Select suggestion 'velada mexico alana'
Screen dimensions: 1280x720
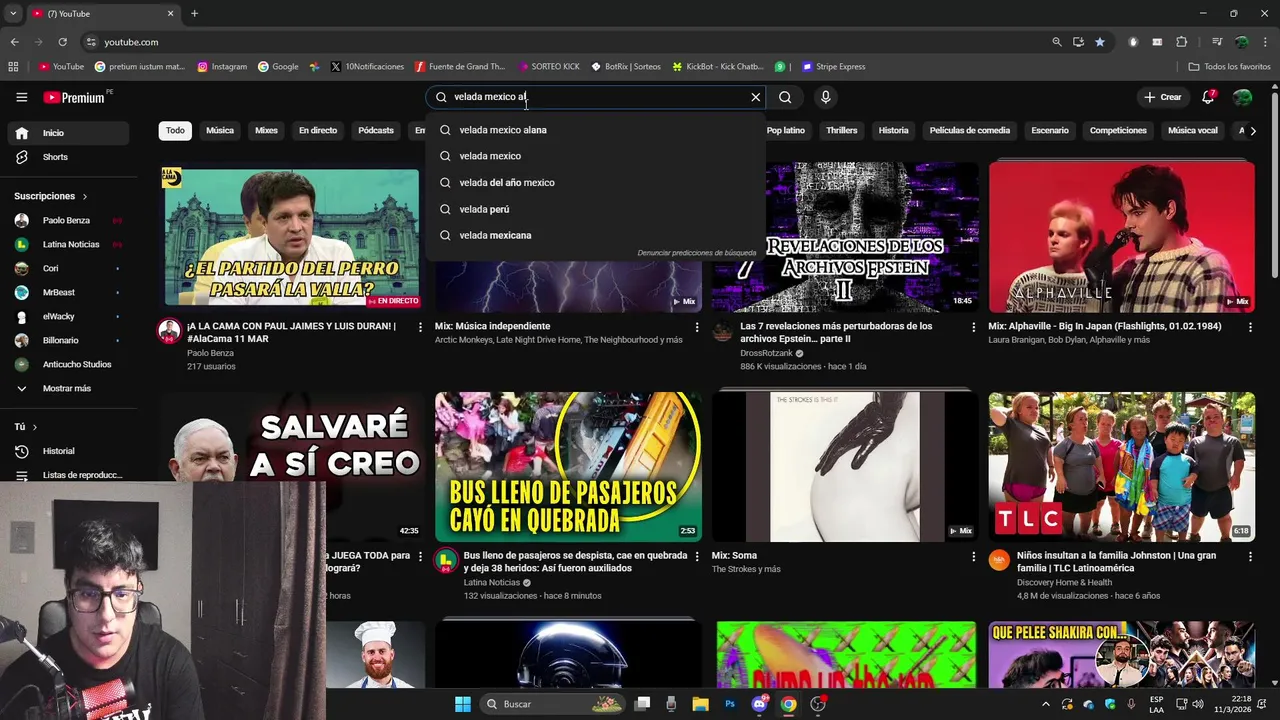(595, 130)
